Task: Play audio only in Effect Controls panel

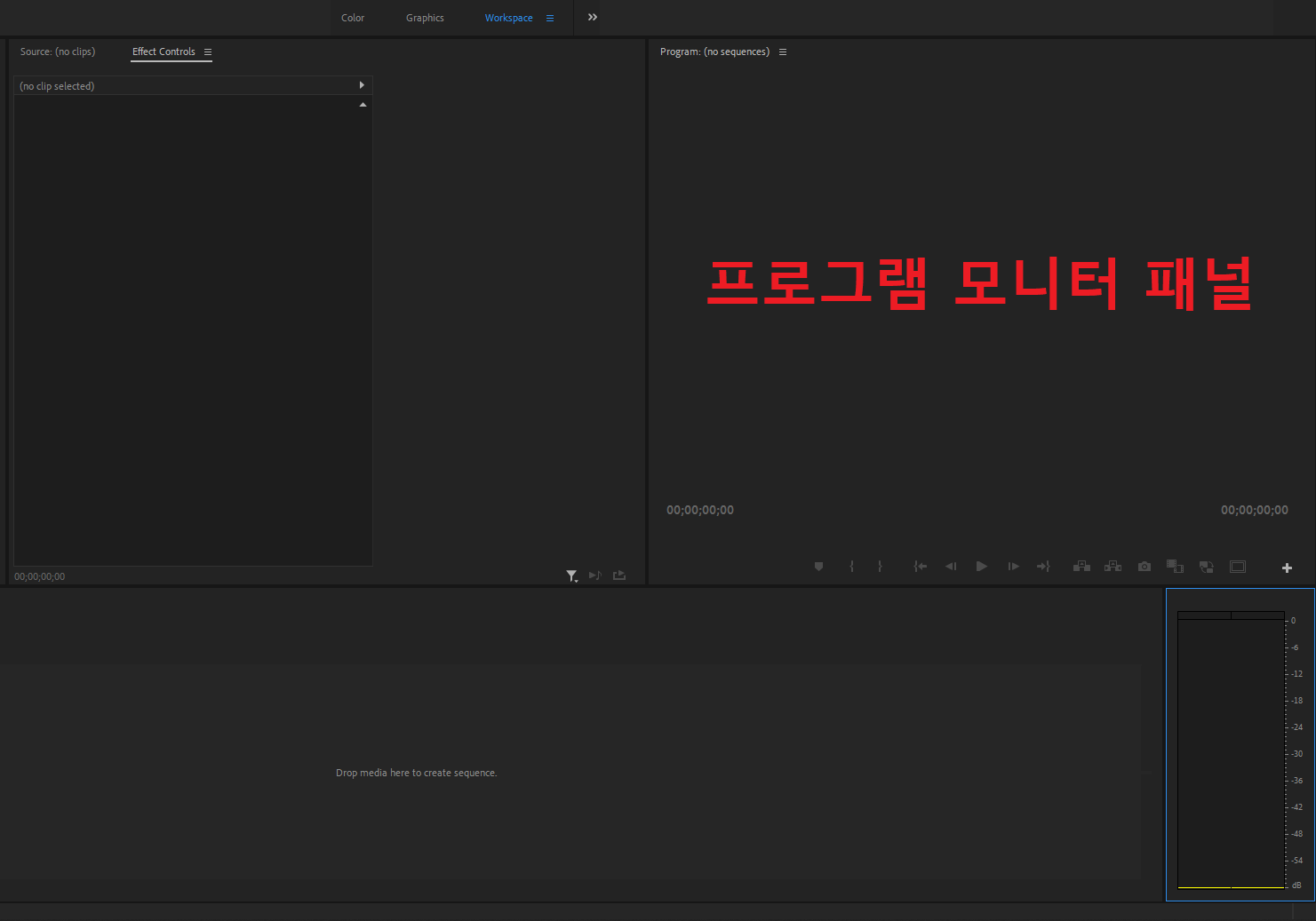Action: click(x=594, y=576)
